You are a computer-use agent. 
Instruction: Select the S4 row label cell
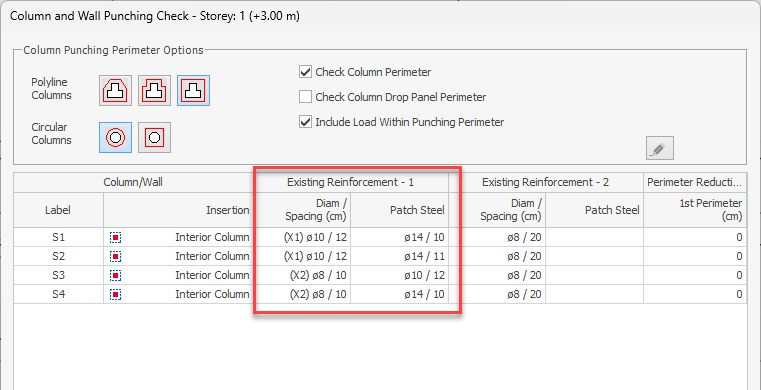pyautogui.click(x=58, y=294)
